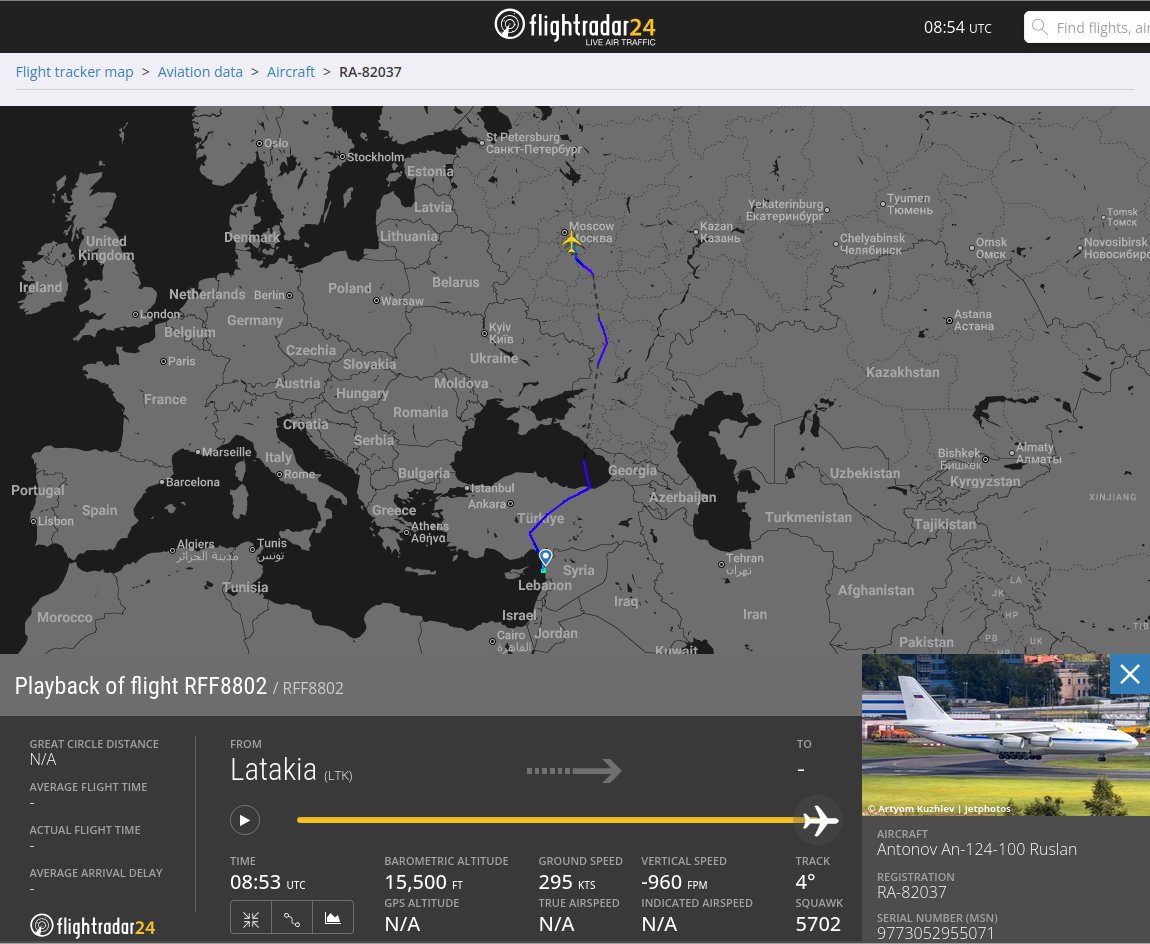The image size is (1150, 944).
Task: Click the St Petersburg label on map
Action: coord(533,143)
